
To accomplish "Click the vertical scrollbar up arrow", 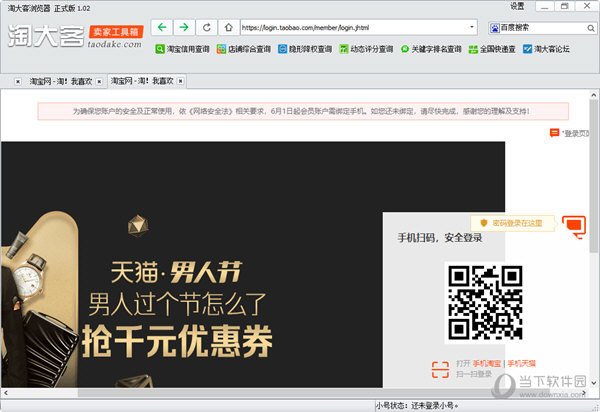I will (x=593, y=94).
